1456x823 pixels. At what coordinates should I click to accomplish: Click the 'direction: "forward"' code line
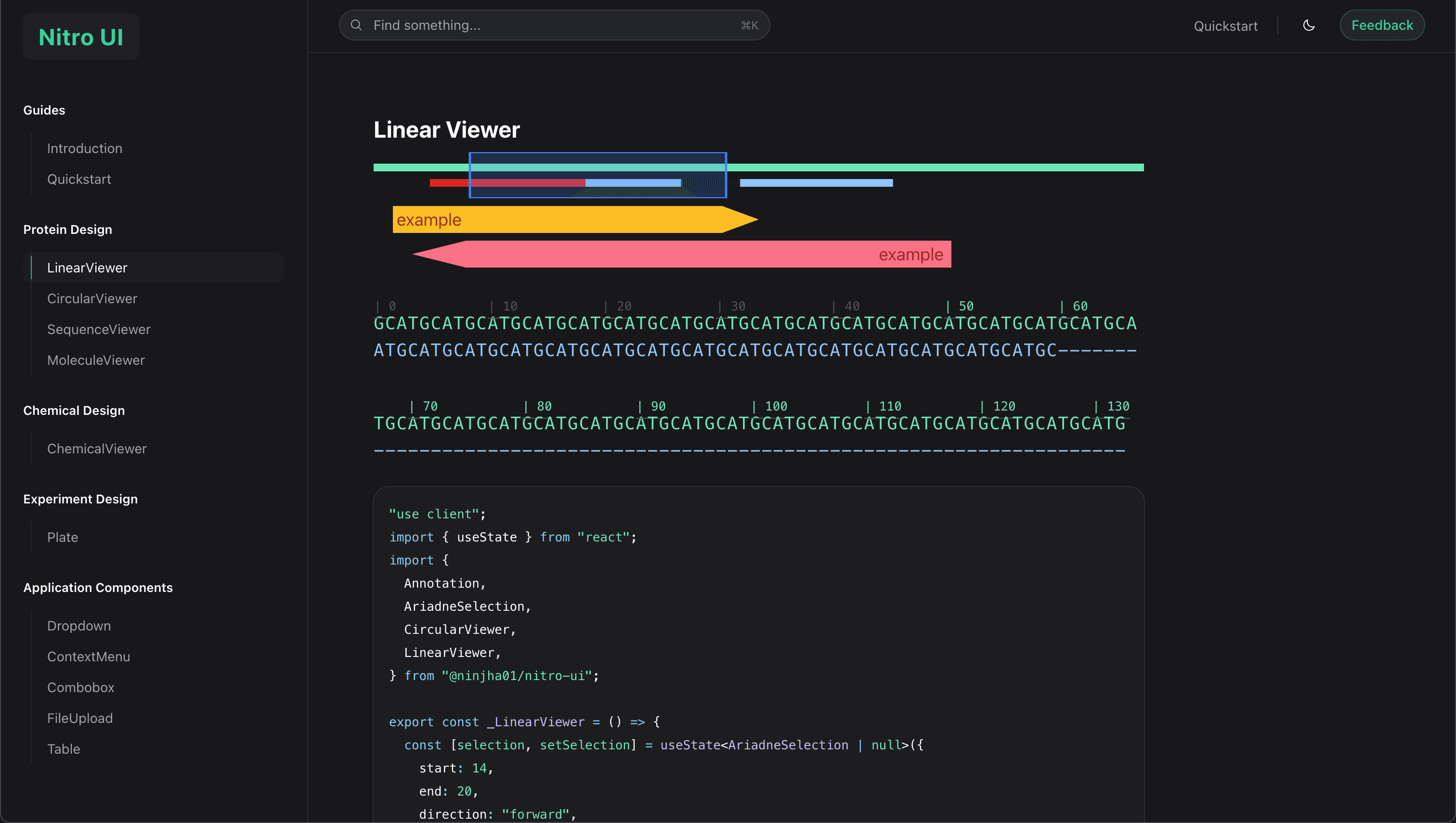point(497,814)
